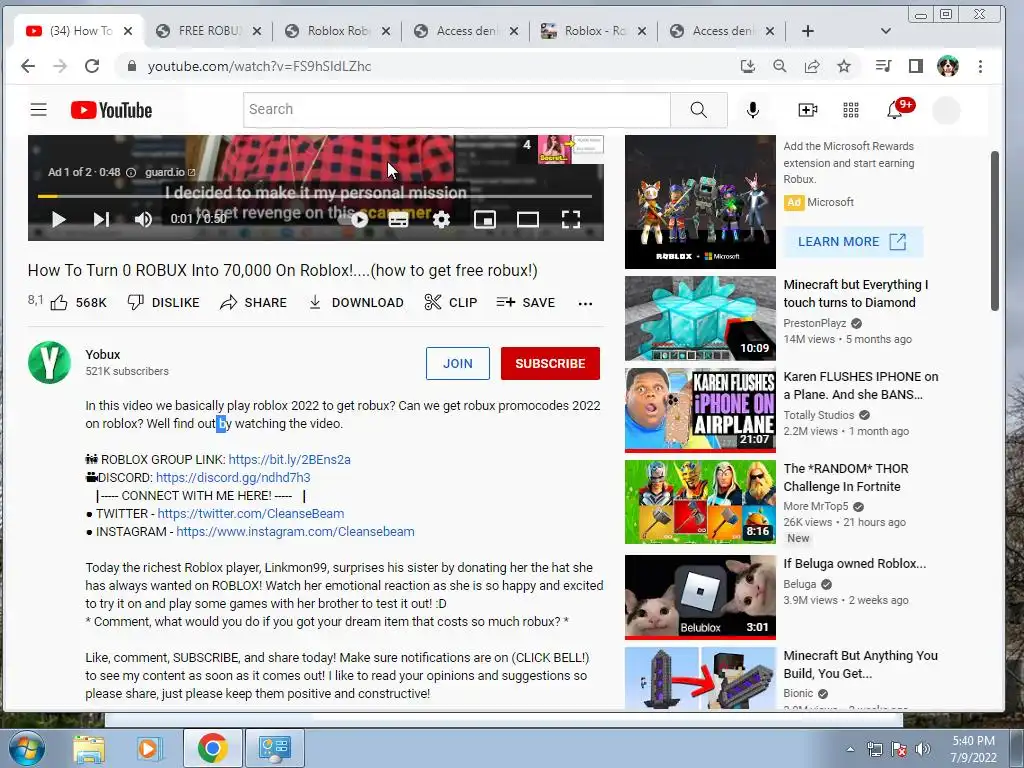This screenshot has height=768, width=1024.
Task: Open notifications bell
Action: point(895,110)
